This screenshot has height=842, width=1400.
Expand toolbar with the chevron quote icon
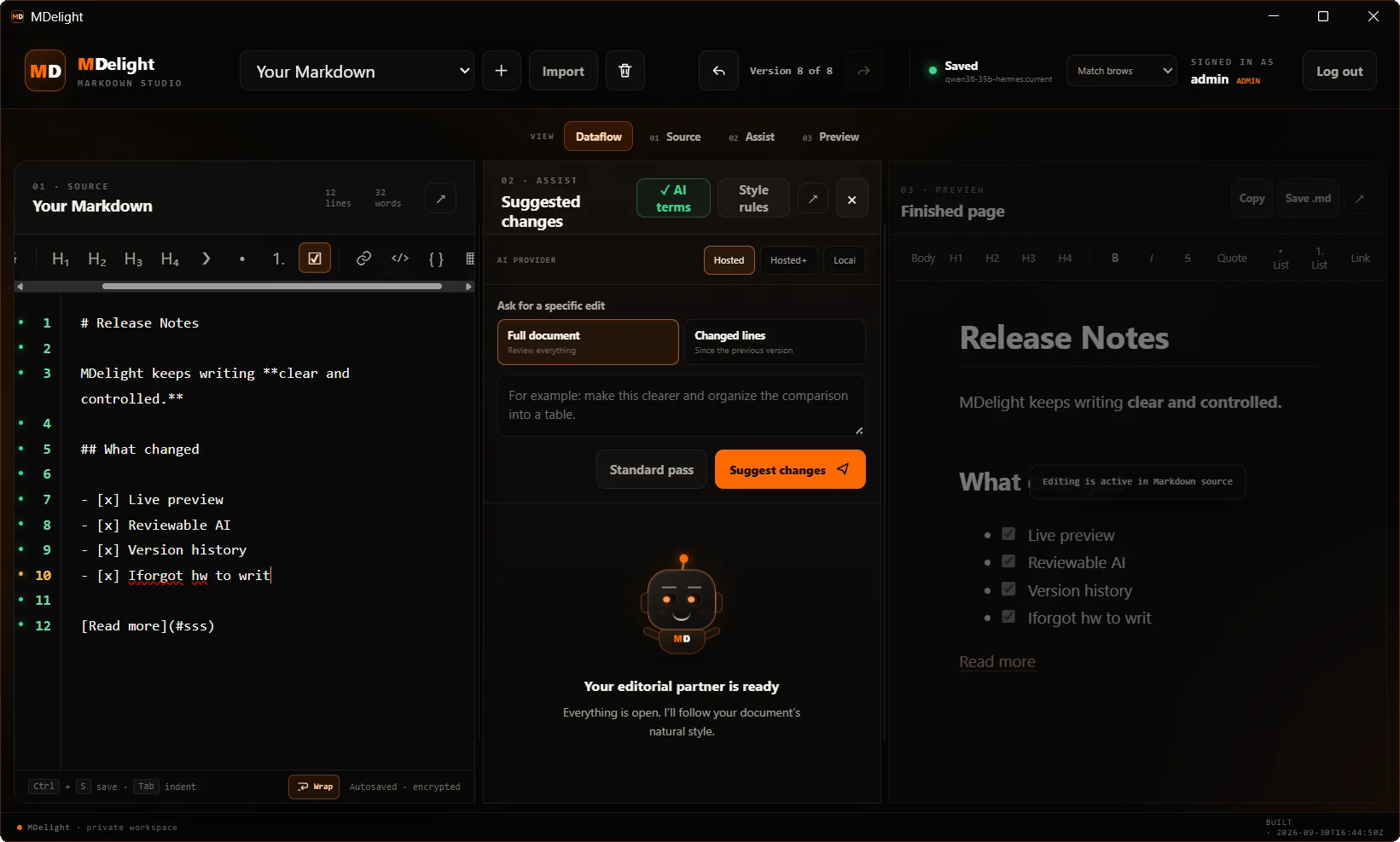click(x=206, y=258)
